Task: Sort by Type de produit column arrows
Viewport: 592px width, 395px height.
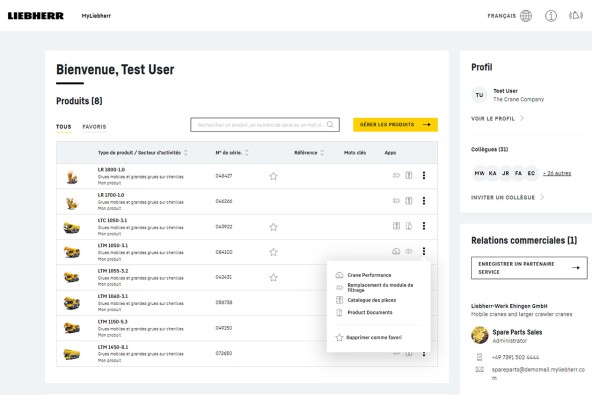Action: pos(186,153)
